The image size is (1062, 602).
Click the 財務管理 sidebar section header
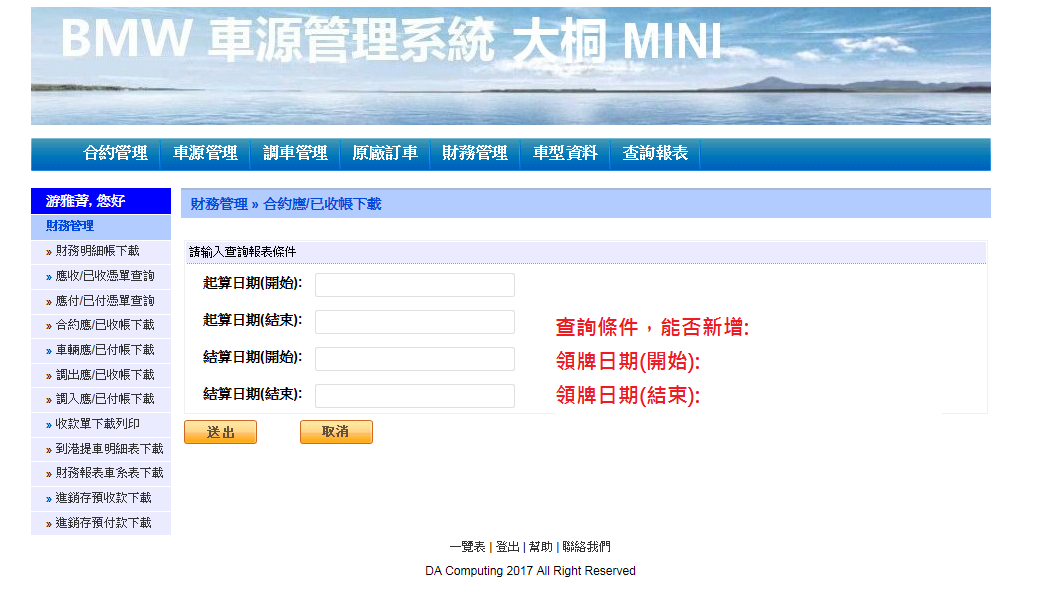click(70, 226)
